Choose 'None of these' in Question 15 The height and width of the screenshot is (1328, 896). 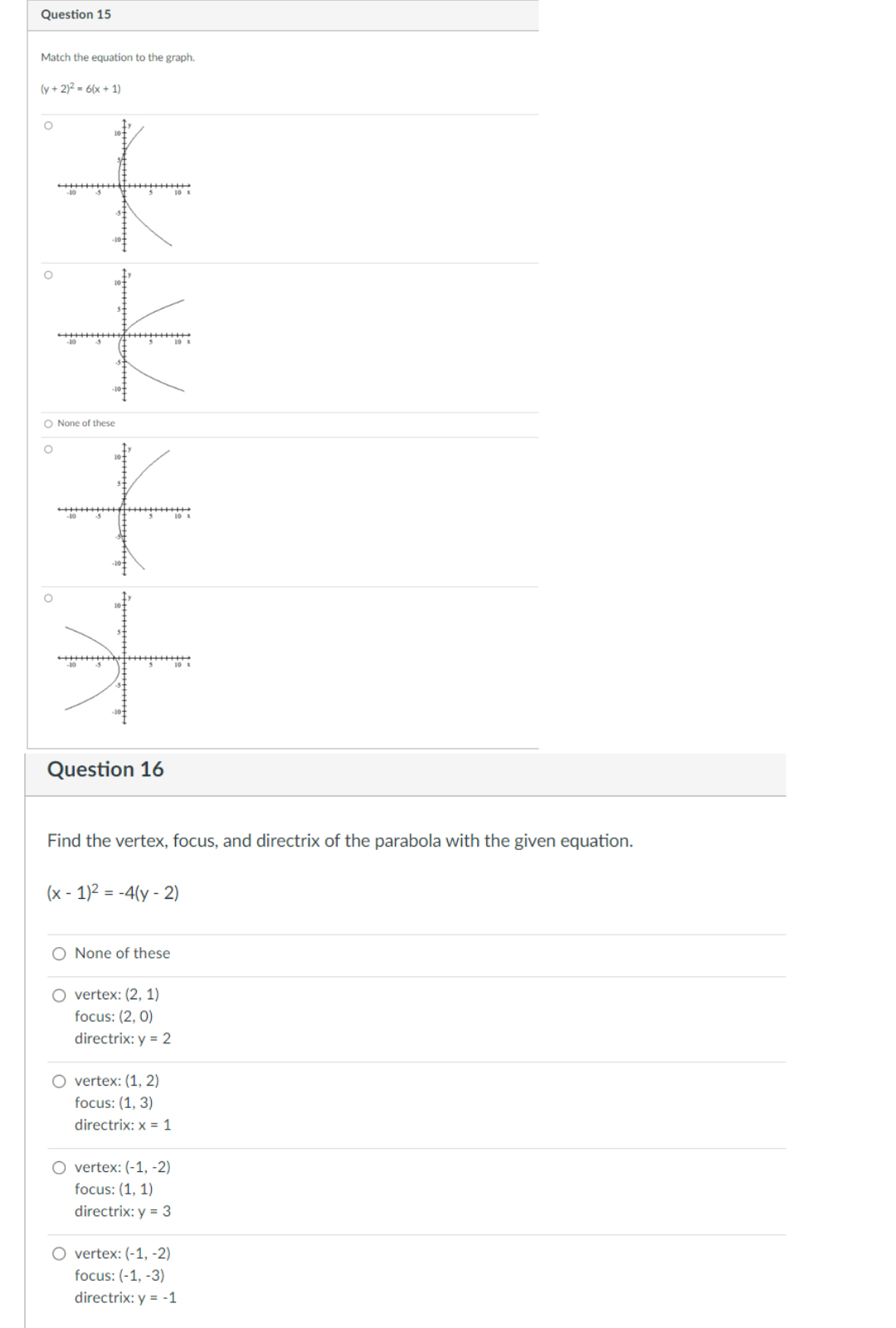click(x=48, y=422)
